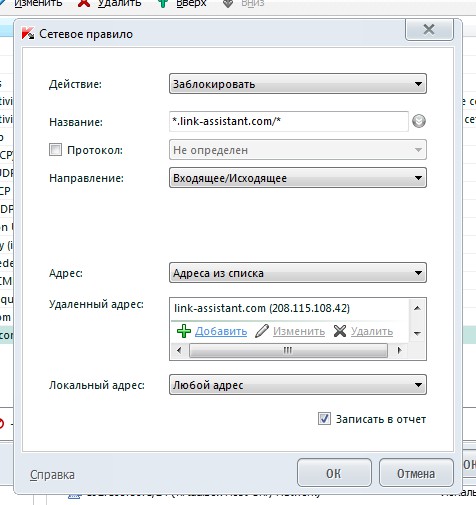
Task: Click the Kaspersky logo in the title bar
Action: (x=28, y=34)
